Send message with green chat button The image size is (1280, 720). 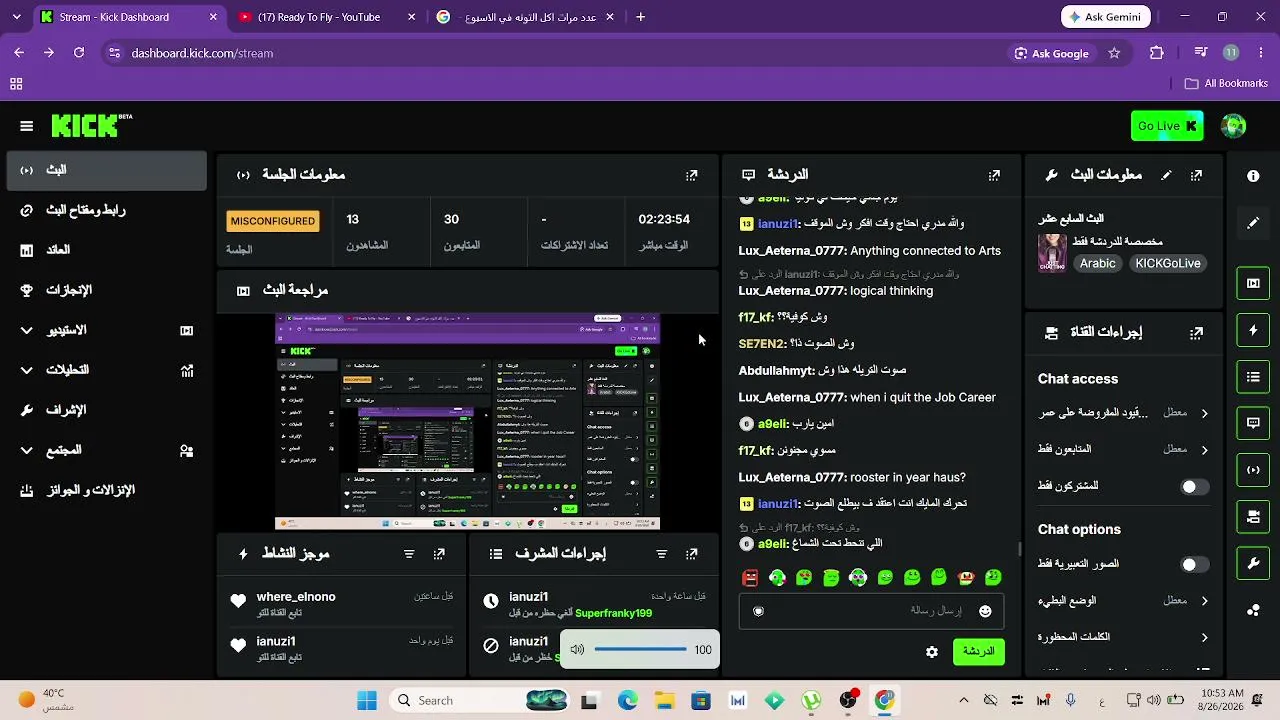pyautogui.click(x=978, y=652)
